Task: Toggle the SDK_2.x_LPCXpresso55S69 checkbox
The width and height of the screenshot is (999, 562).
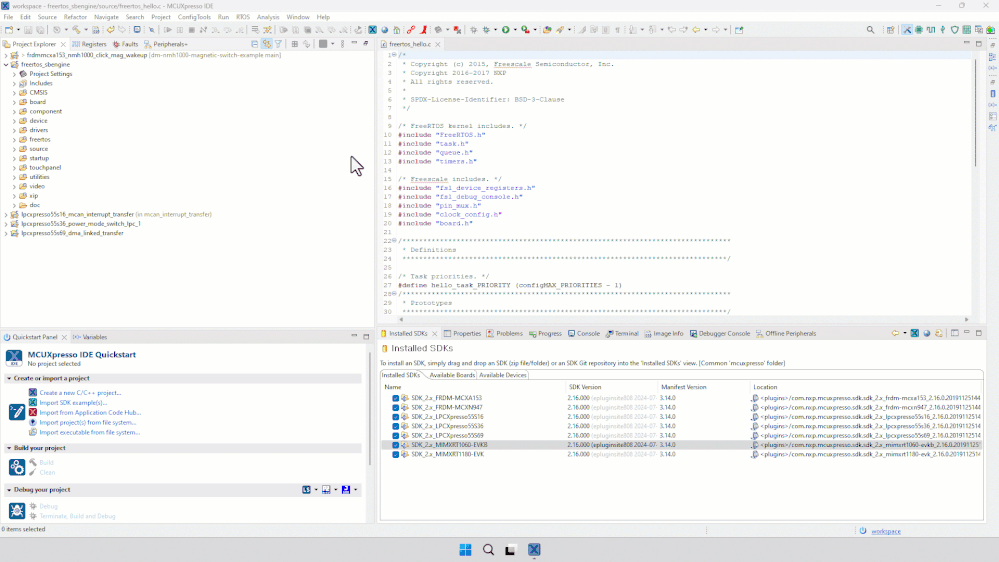Action: click(396, 436)
